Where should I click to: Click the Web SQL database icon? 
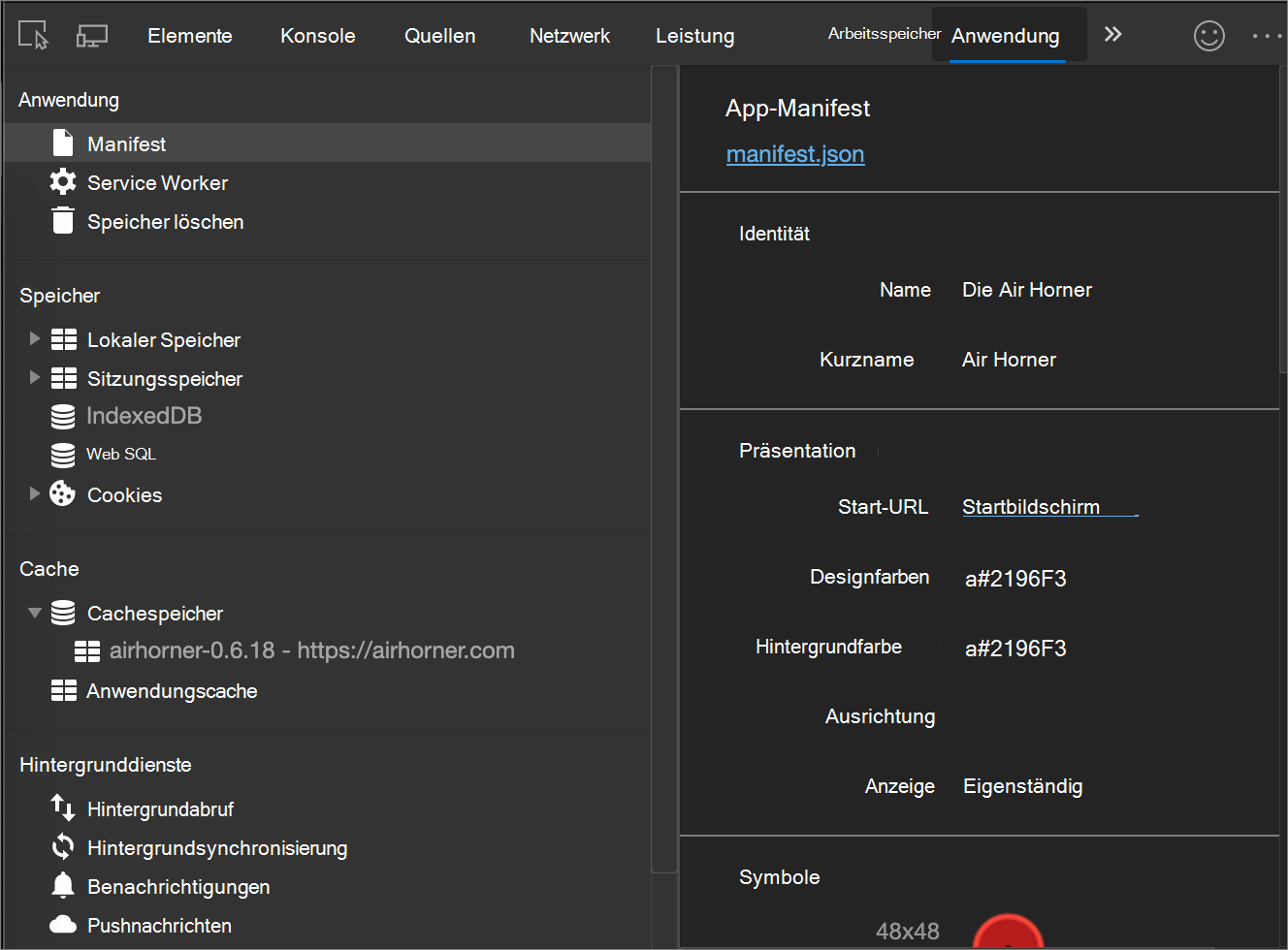63,456
